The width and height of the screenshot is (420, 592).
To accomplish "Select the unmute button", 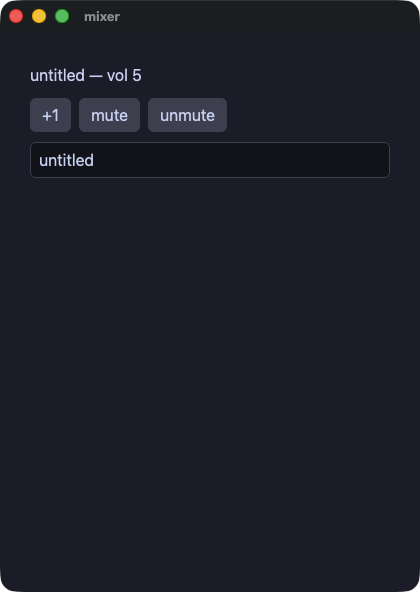I will 187,115.
